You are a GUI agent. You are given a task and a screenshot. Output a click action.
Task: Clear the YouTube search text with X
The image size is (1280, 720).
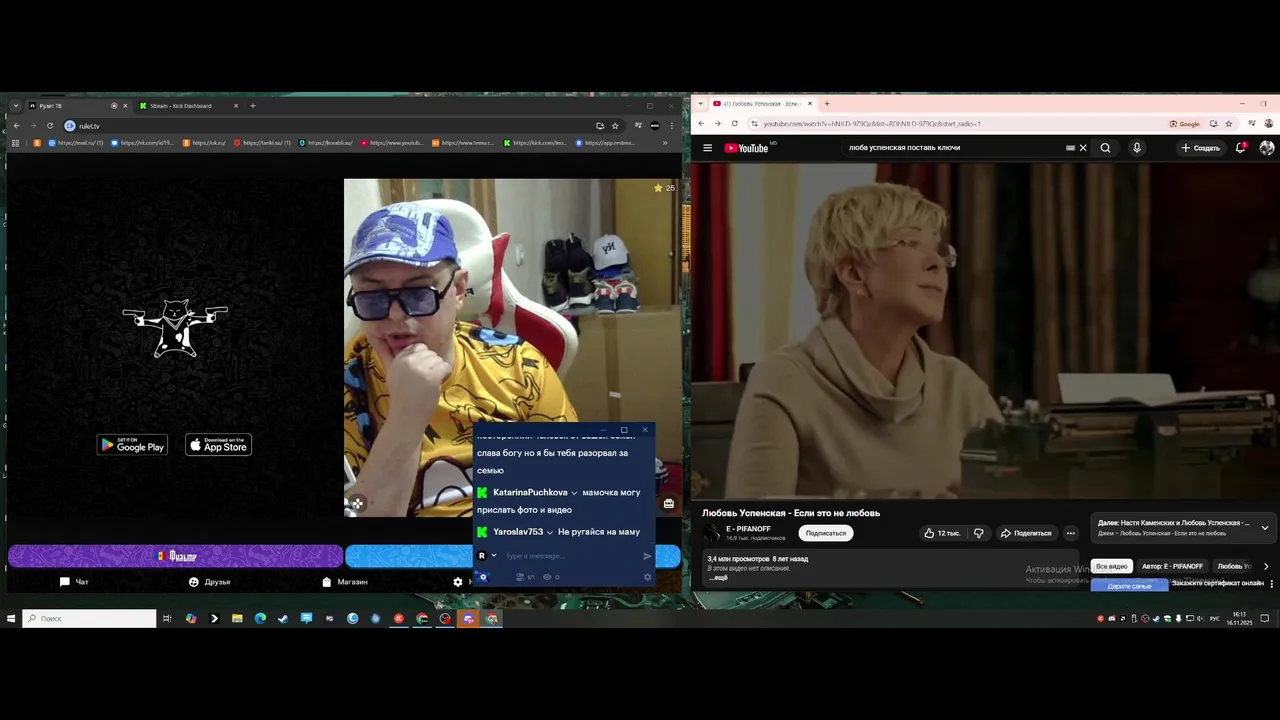click(x=1082, y=148)
